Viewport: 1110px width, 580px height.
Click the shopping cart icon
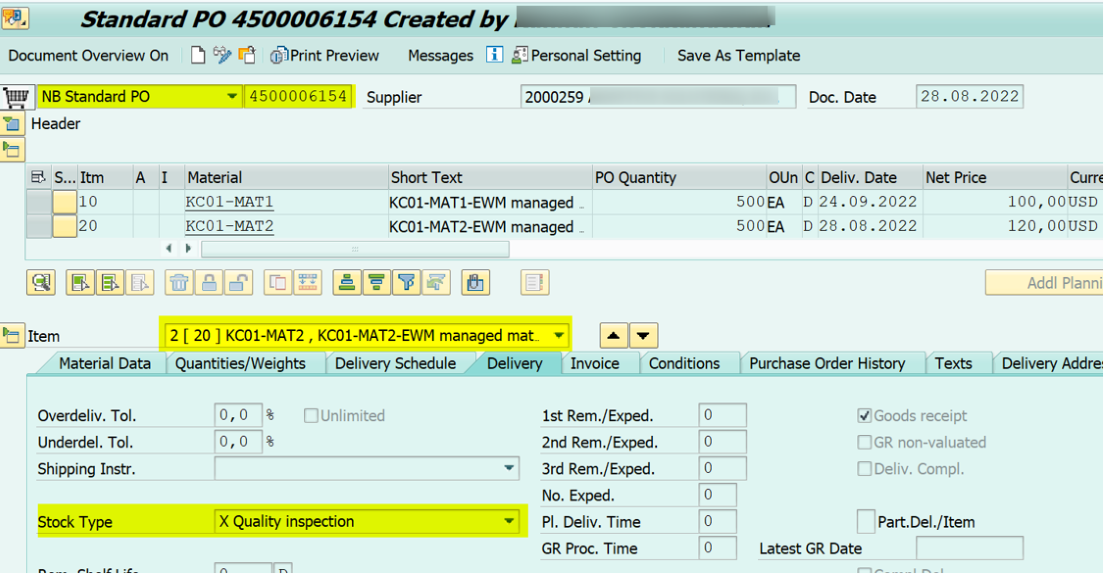[15, 97]
